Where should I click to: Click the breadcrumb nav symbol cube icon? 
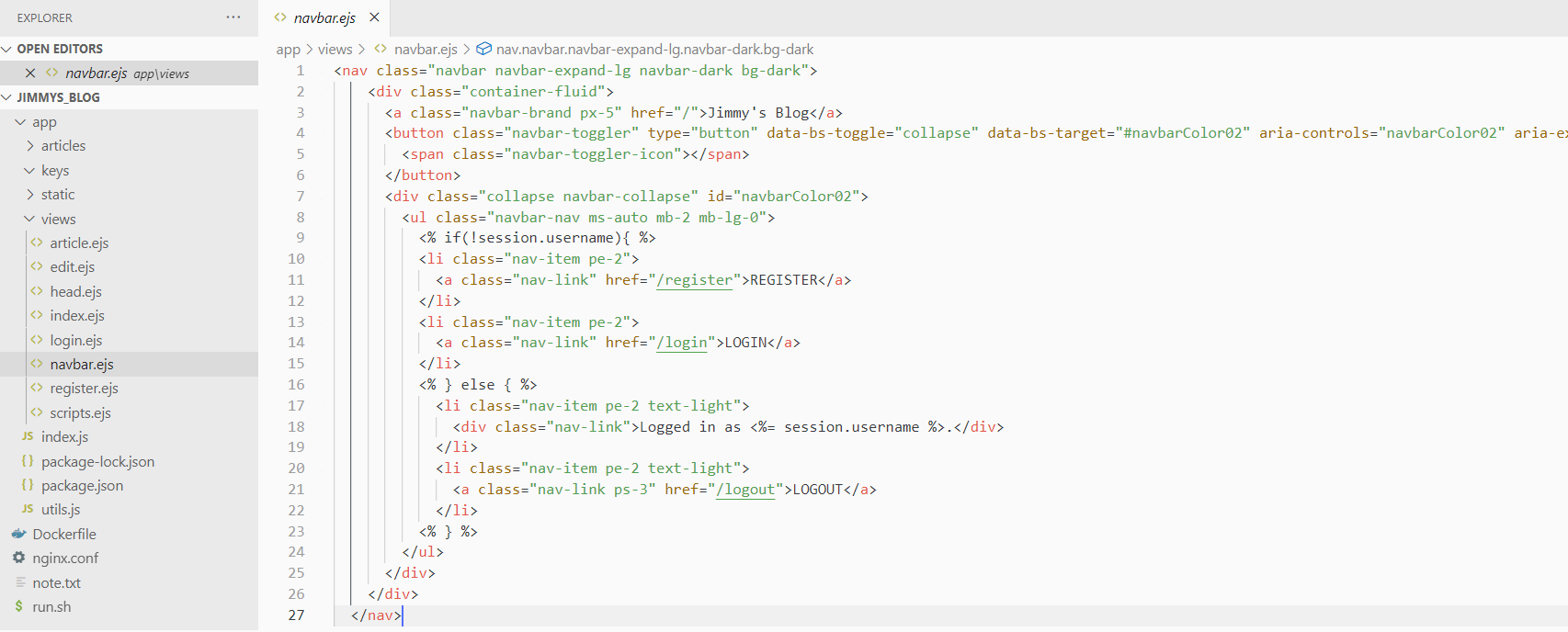[483, 49]
